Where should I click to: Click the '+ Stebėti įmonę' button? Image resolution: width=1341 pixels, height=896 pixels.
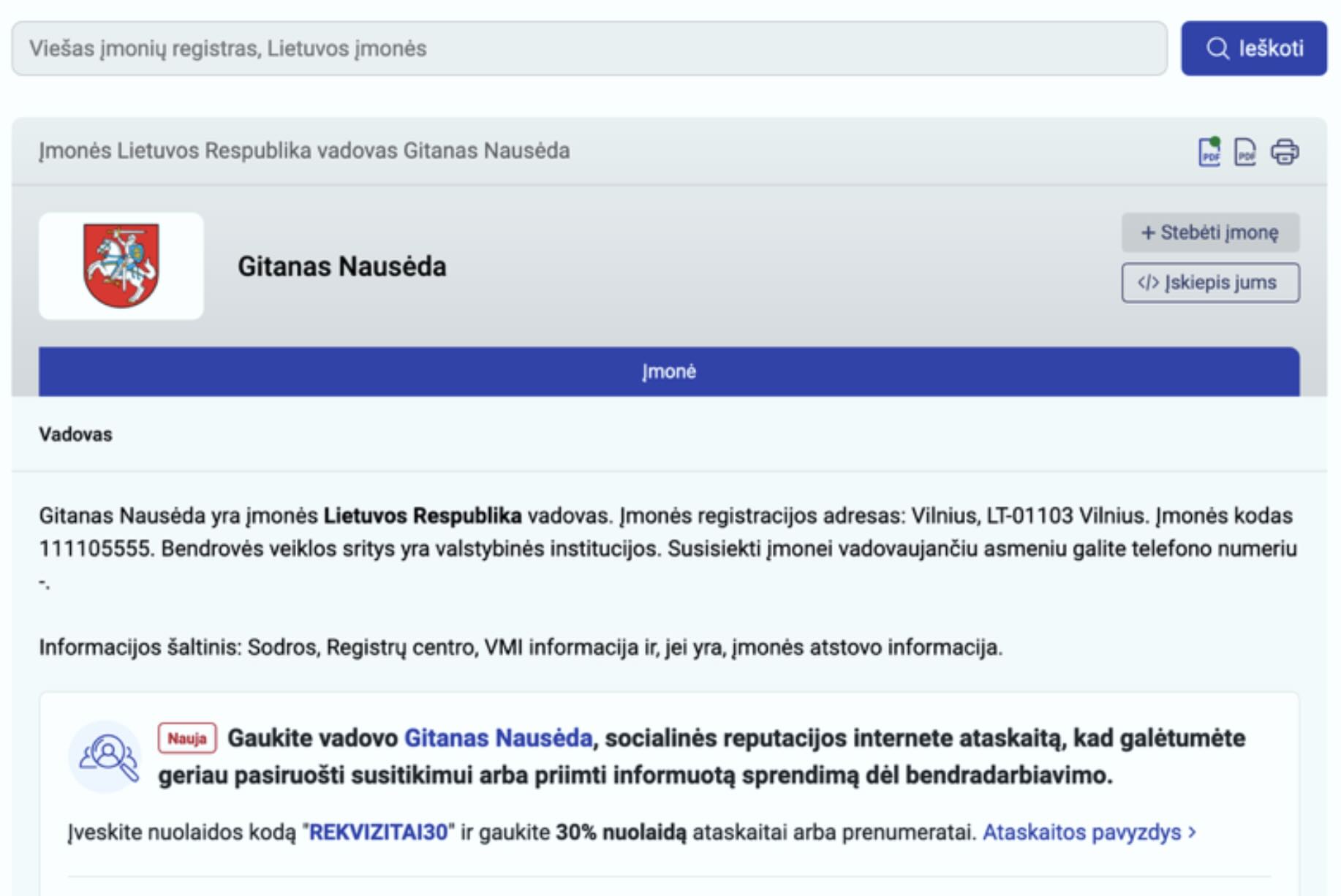point(1210,232)
